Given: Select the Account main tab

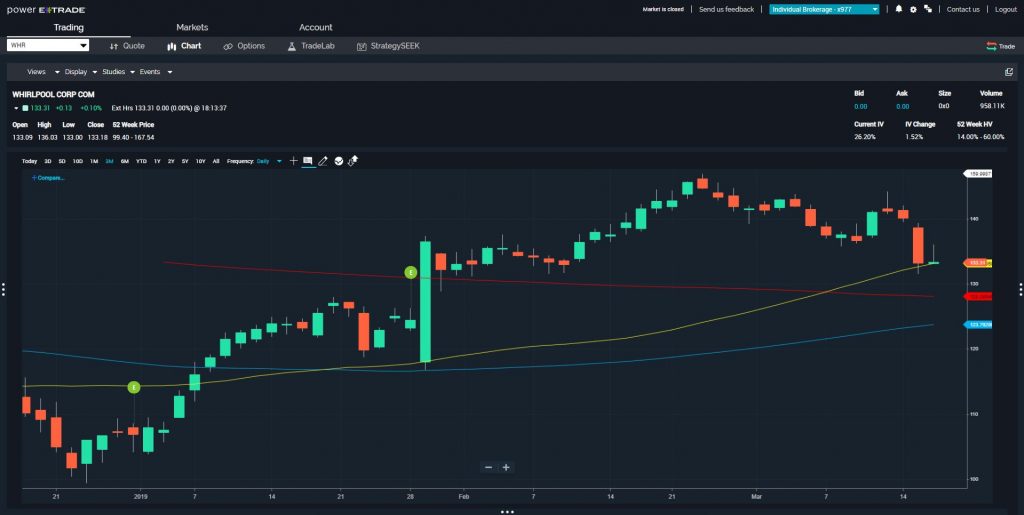Looking at the screenshot, I should [315, 27].
